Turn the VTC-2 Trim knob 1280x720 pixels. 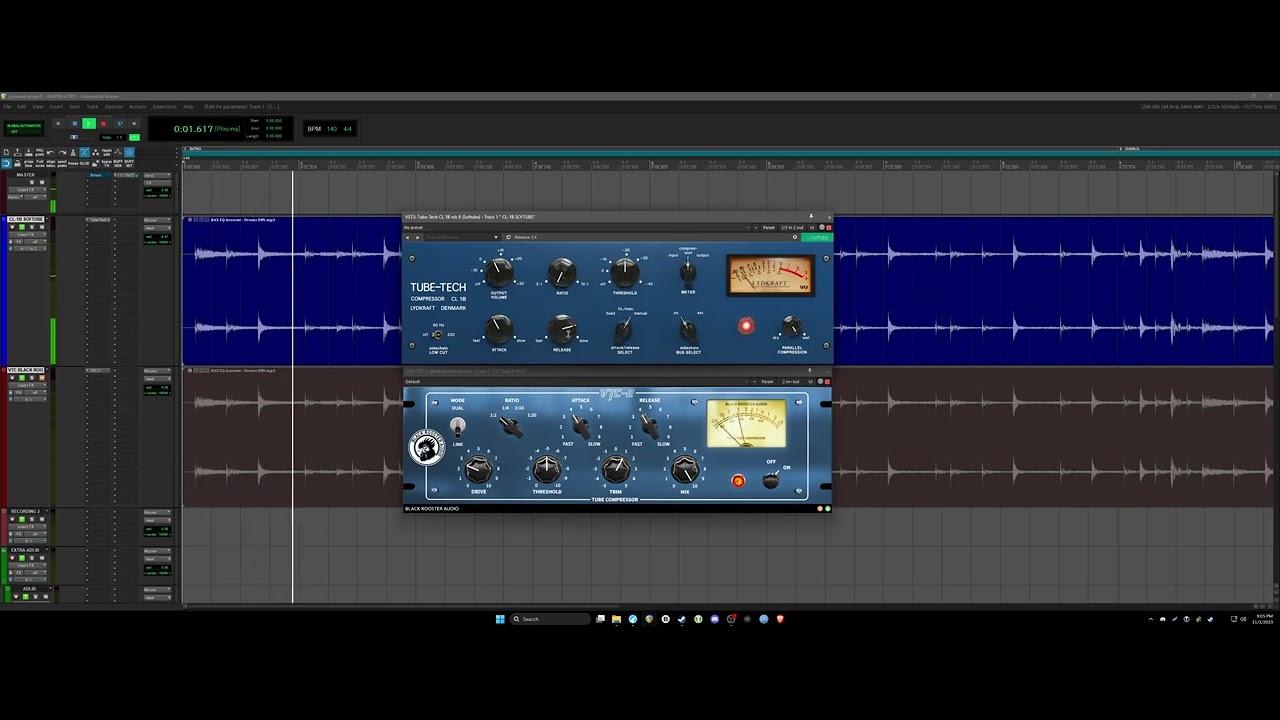[616, 468]
